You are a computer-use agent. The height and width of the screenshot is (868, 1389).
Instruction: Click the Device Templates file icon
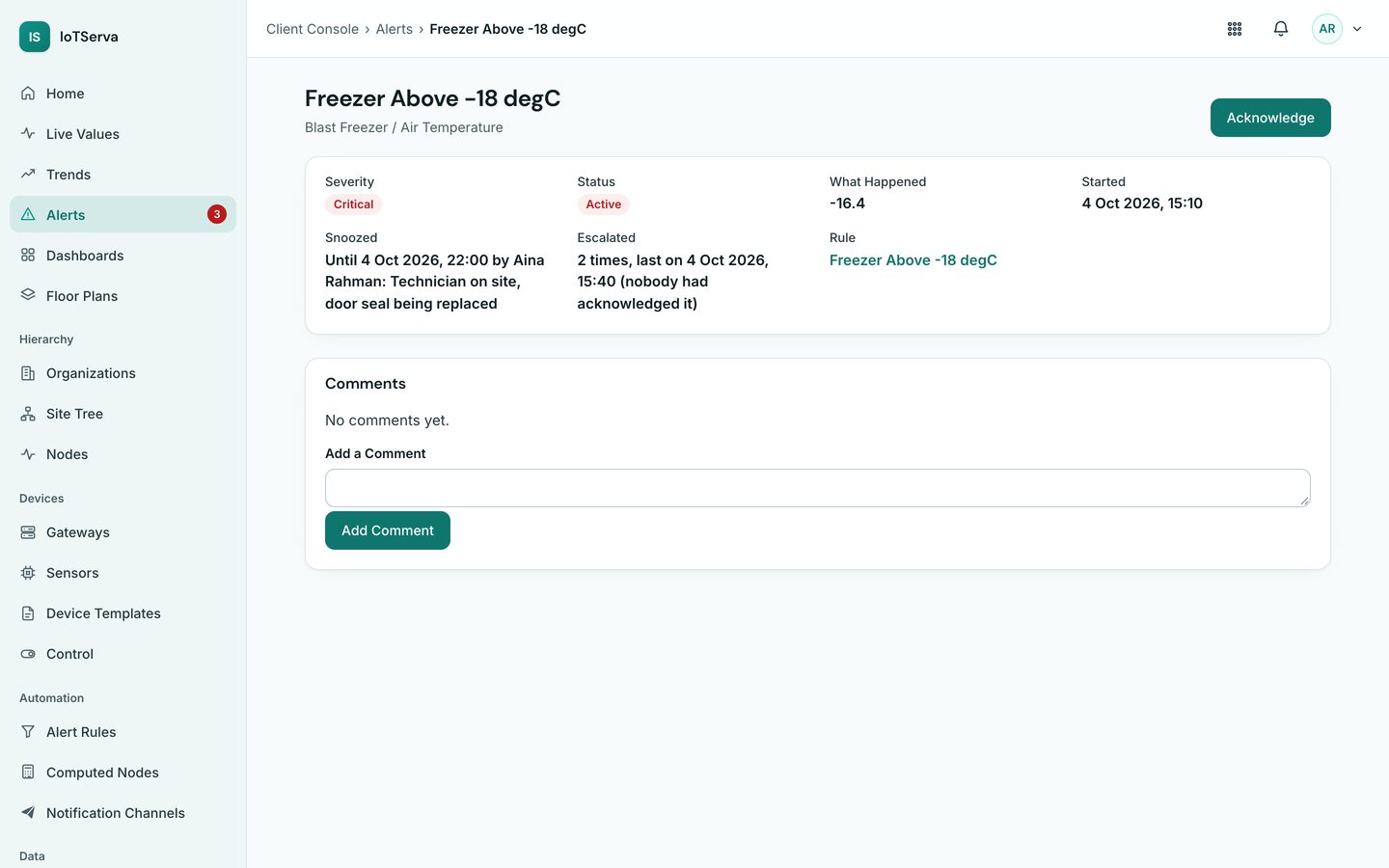click(x=28, y=613)
